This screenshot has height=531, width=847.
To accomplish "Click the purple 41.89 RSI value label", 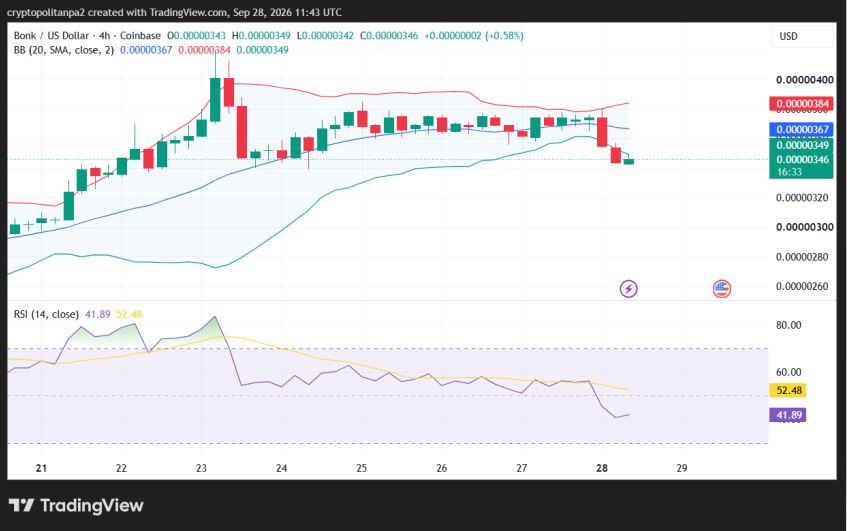I will coord(788,415).
